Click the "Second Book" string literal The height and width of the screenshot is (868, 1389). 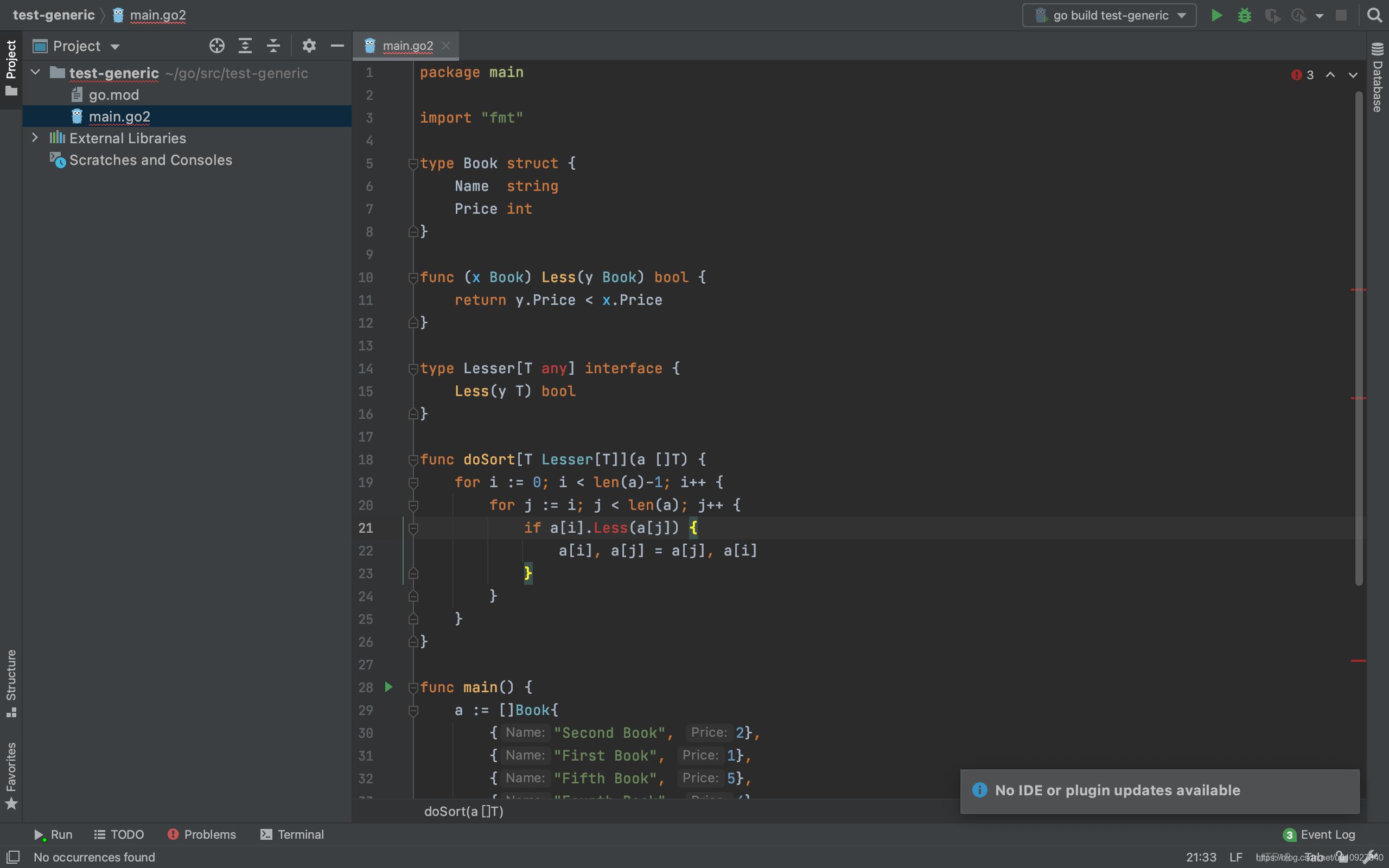pyautogui.click(x=609, y=732)
